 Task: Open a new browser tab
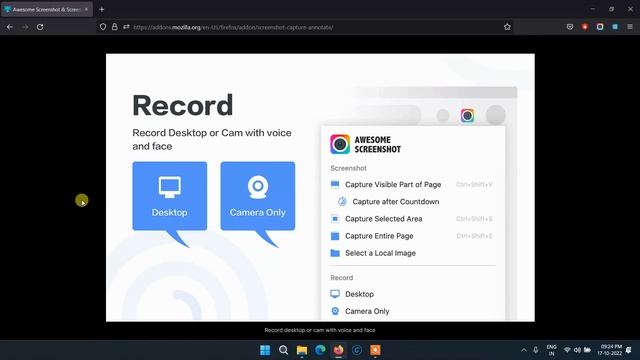click(102, 9)
